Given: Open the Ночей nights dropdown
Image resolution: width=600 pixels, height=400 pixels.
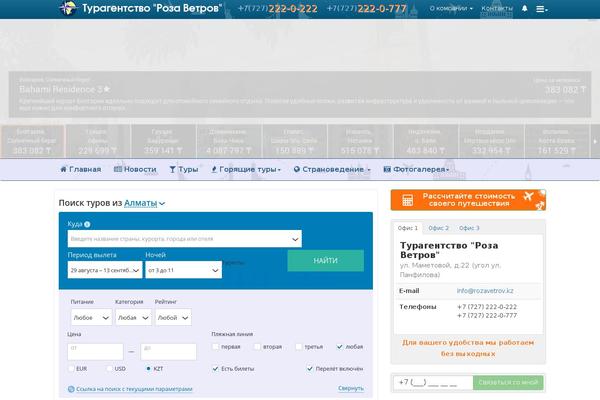Looking at the screenshot, I should pyautogui.click(x=183, y=270).
